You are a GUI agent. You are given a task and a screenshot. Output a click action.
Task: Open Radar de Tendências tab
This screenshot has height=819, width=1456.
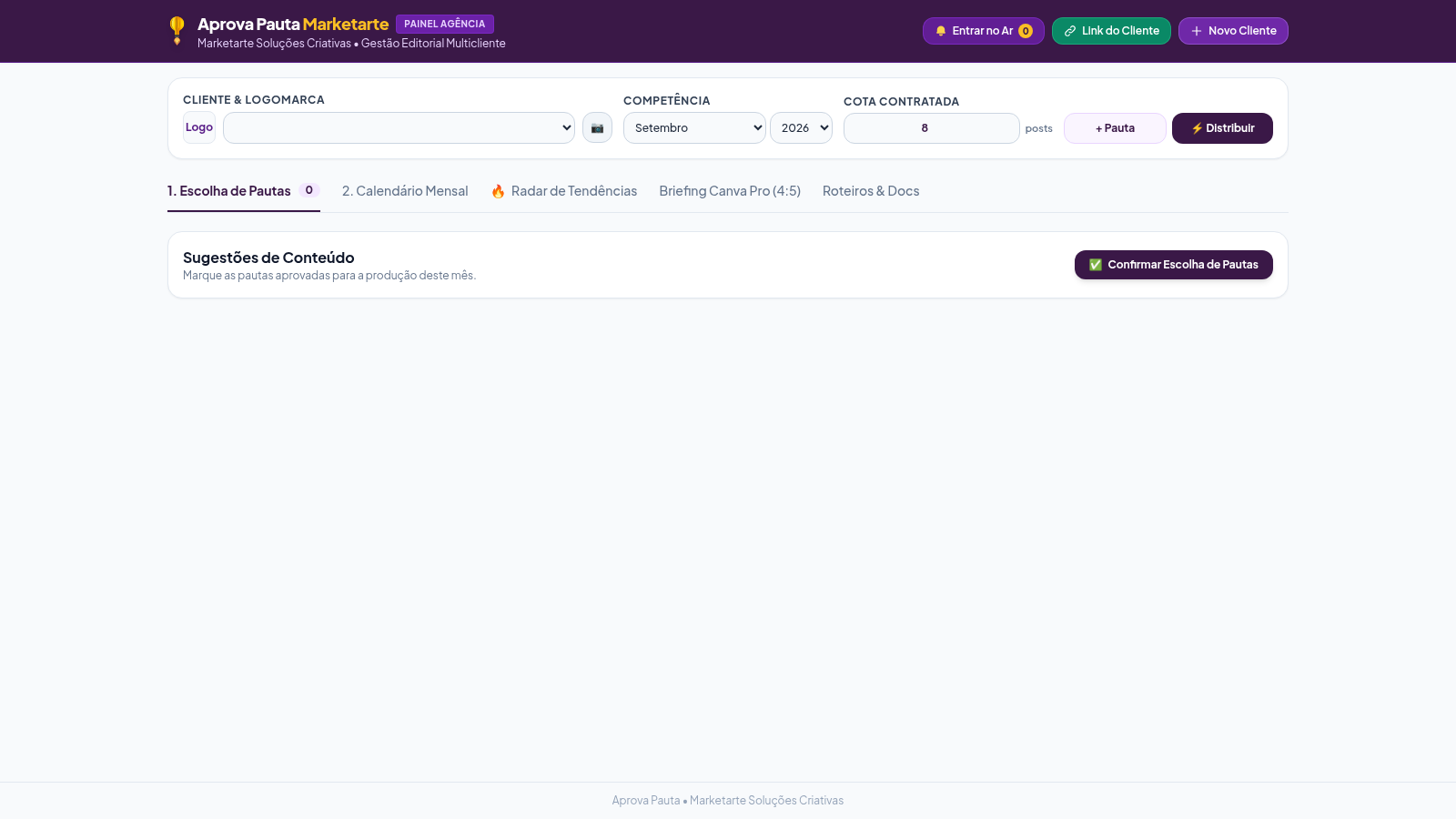(x=564, y=191)
